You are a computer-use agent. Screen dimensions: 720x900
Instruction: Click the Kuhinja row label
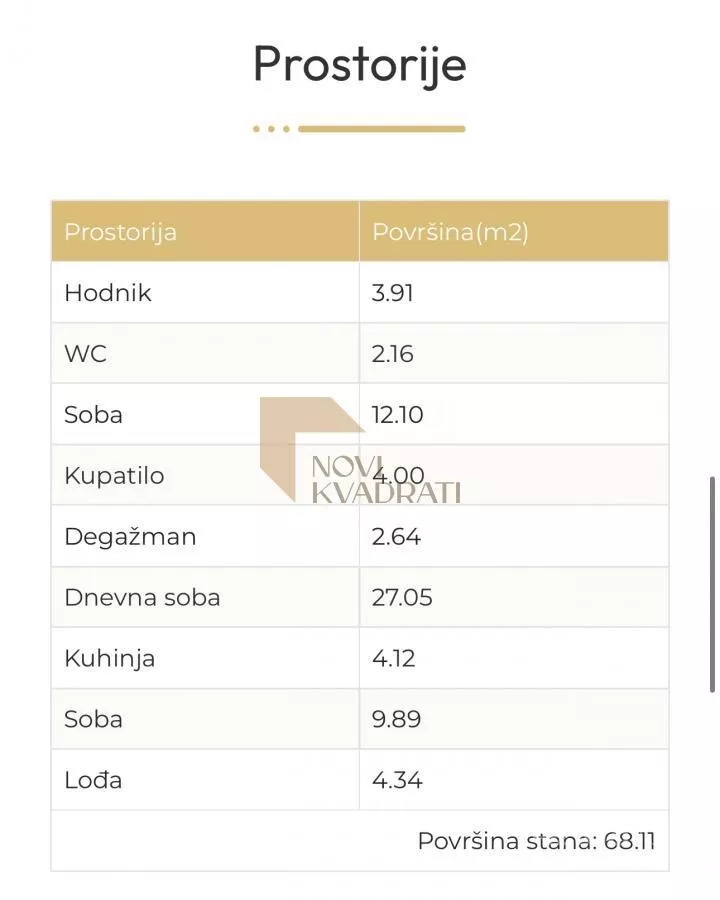(x=110, y=658)
